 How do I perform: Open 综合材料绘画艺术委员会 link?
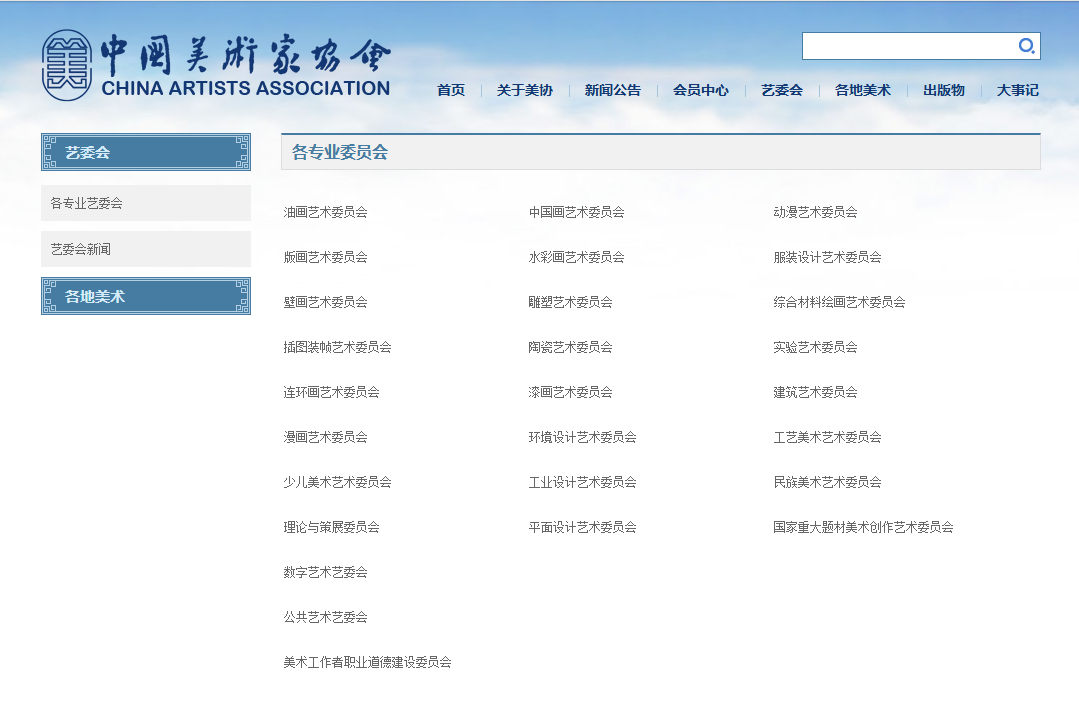(x=840, y=302)
